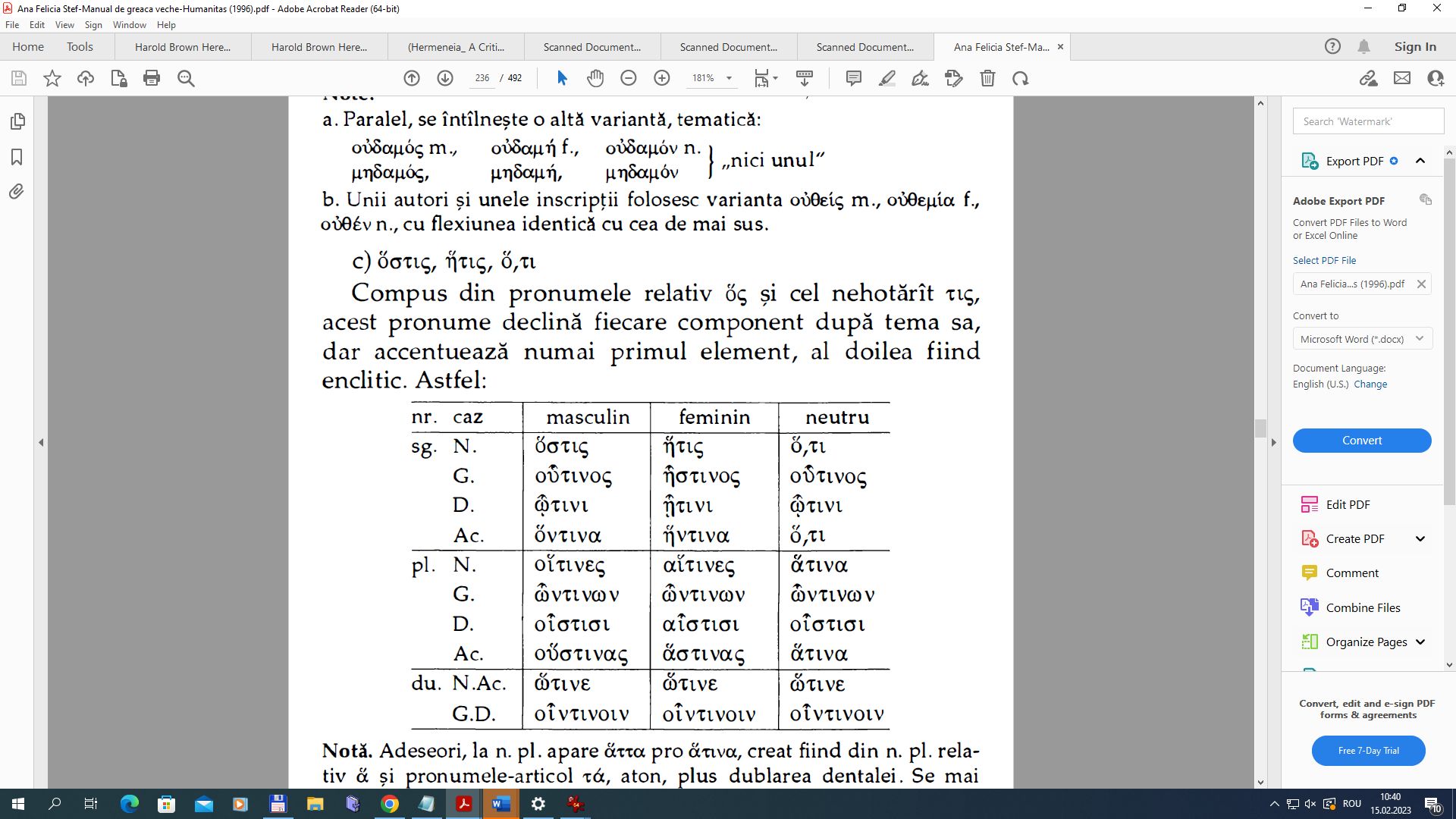The height and width of the screenshot is (819, 1456).
Task: Send file by email icon
Action: [x=1402, y=78]
